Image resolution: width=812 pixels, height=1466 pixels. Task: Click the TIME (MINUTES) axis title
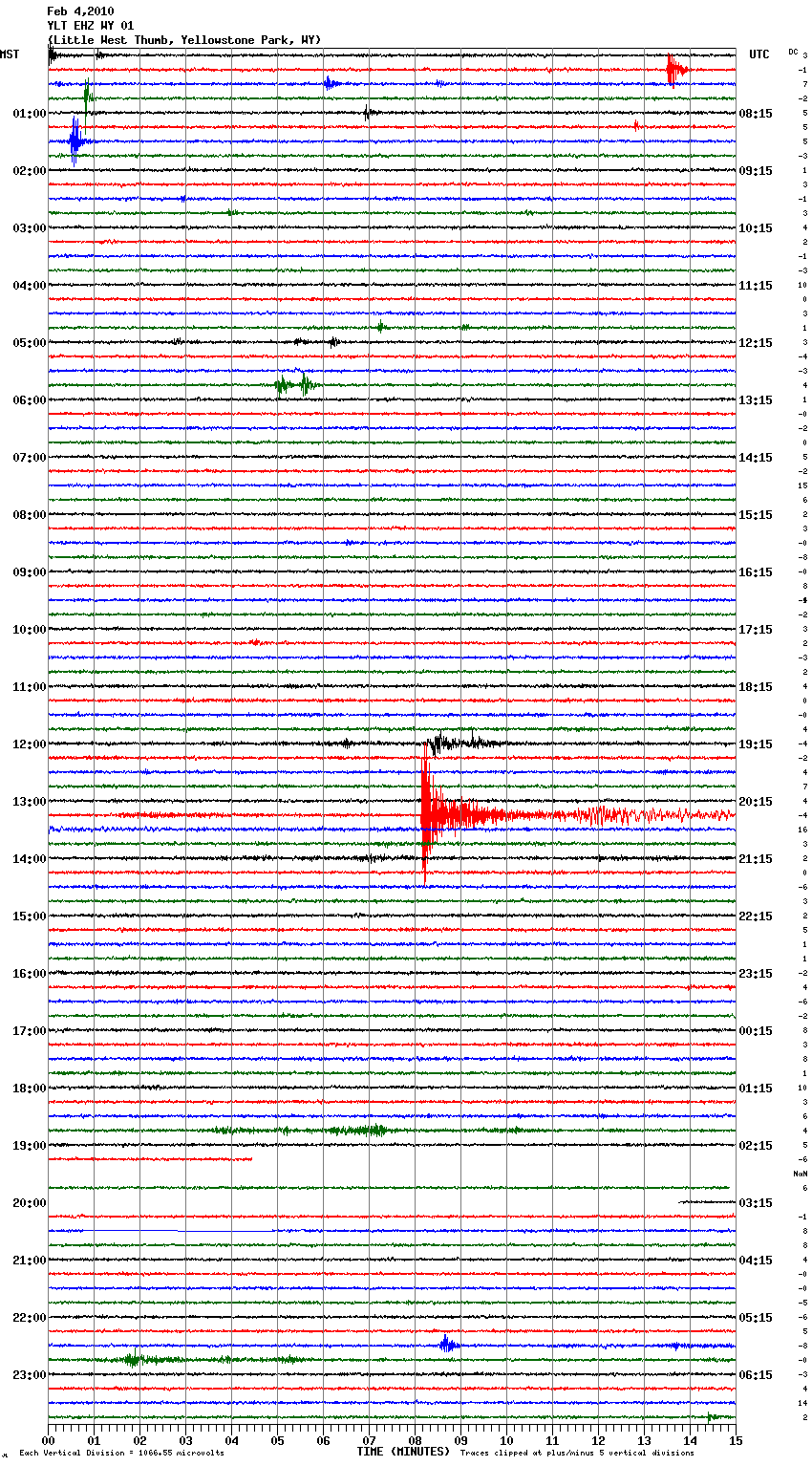(x=403, y=1451)
